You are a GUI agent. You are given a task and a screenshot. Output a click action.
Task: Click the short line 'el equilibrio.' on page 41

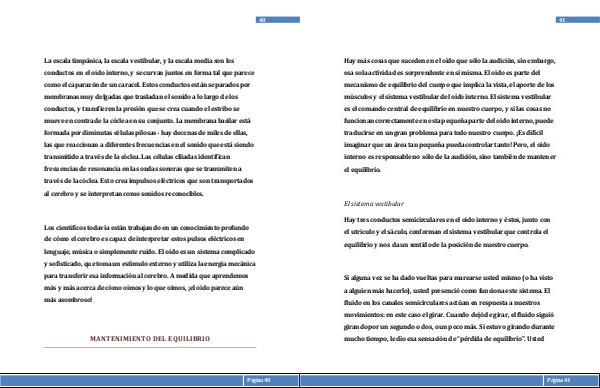[x=362, y=170]
